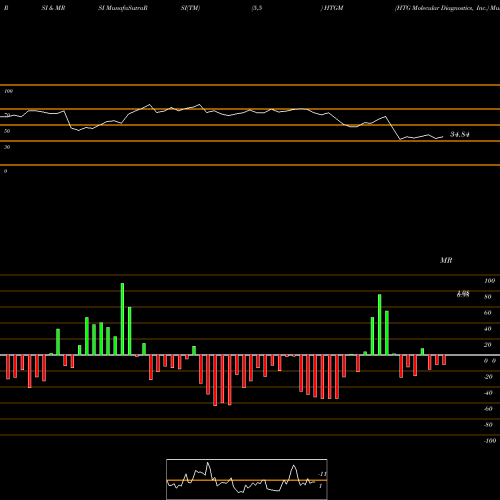
Task: Click the 'MR' panel label
Action: [446, 260]
